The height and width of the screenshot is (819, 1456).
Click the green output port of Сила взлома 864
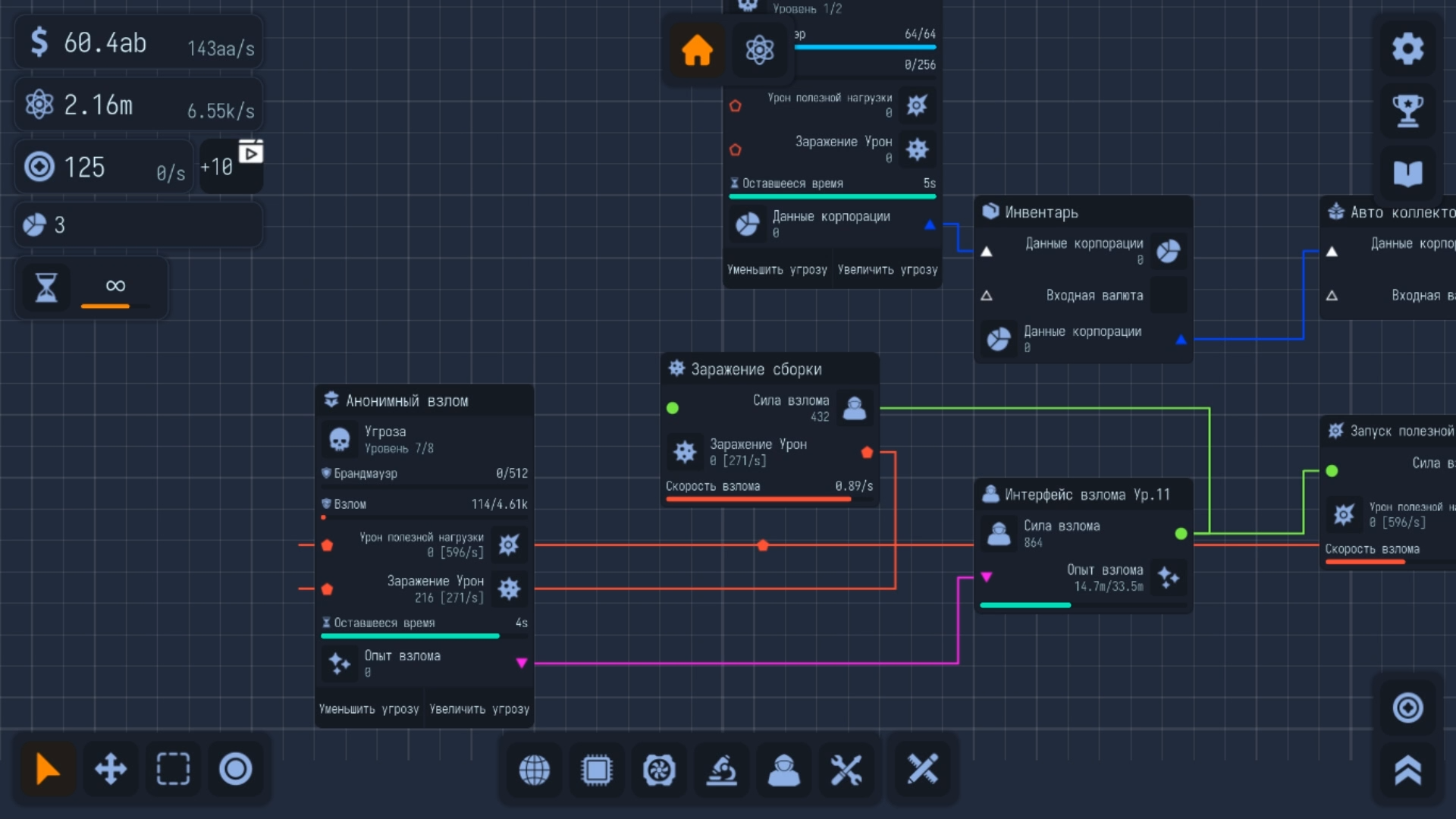[1181, 534]
